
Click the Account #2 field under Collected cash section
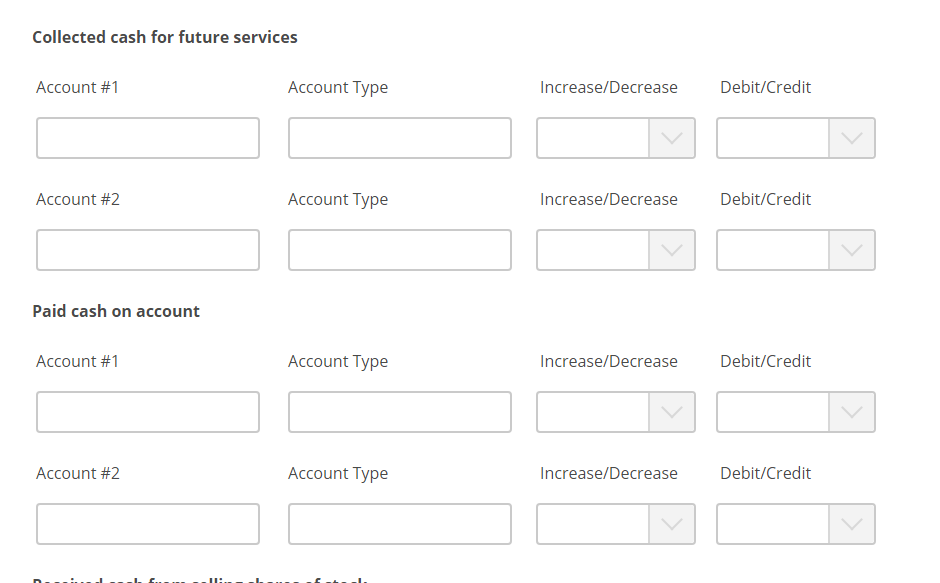tap(147, 250)
